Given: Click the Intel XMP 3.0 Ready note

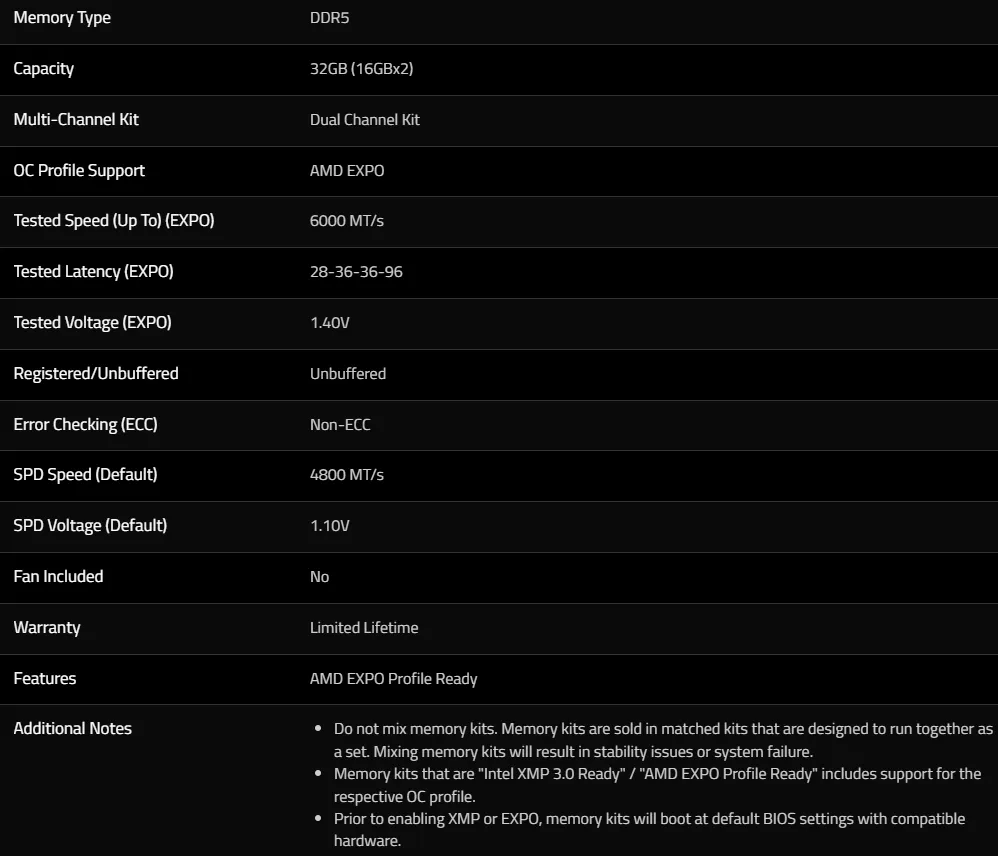Looking at the screenshot, I should pyautogui.click(x=657, y=785).
